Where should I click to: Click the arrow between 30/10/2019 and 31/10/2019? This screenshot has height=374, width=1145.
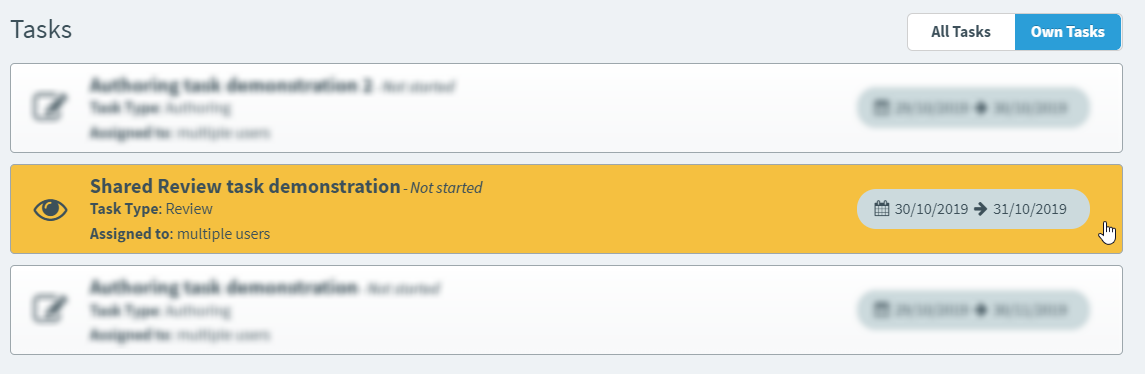pos(981,209)
